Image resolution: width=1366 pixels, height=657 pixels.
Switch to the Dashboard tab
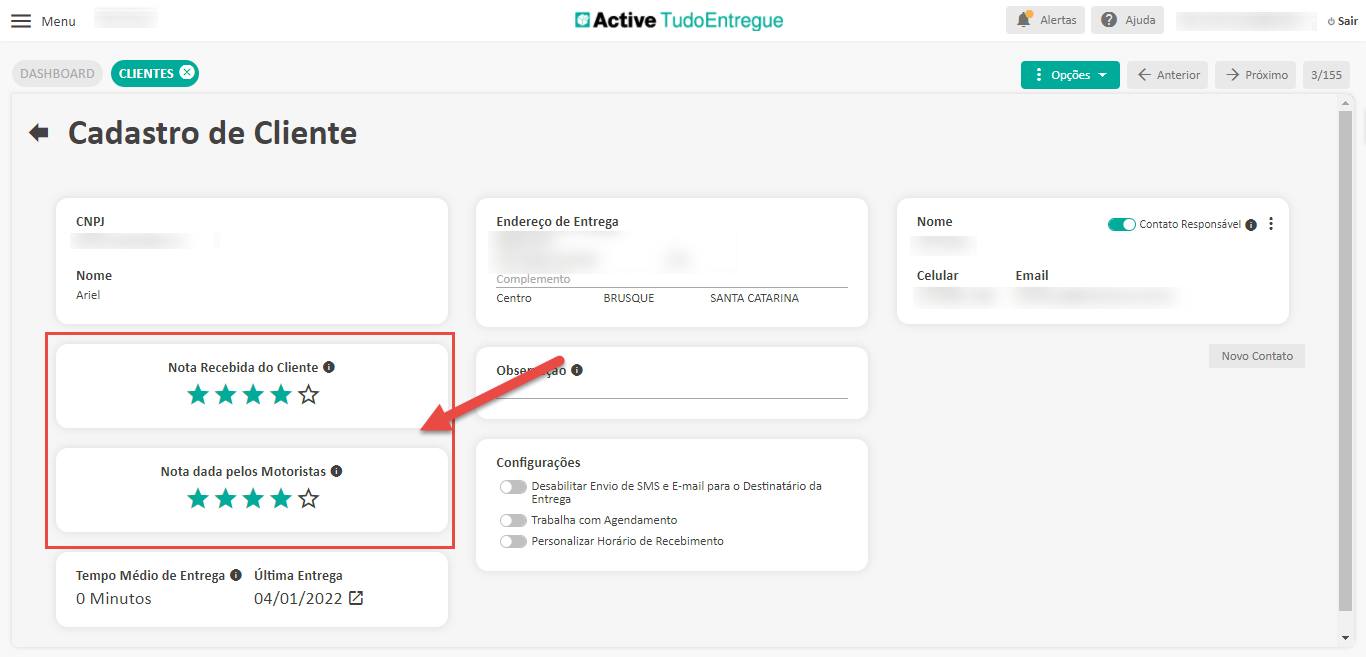[57, 73]
